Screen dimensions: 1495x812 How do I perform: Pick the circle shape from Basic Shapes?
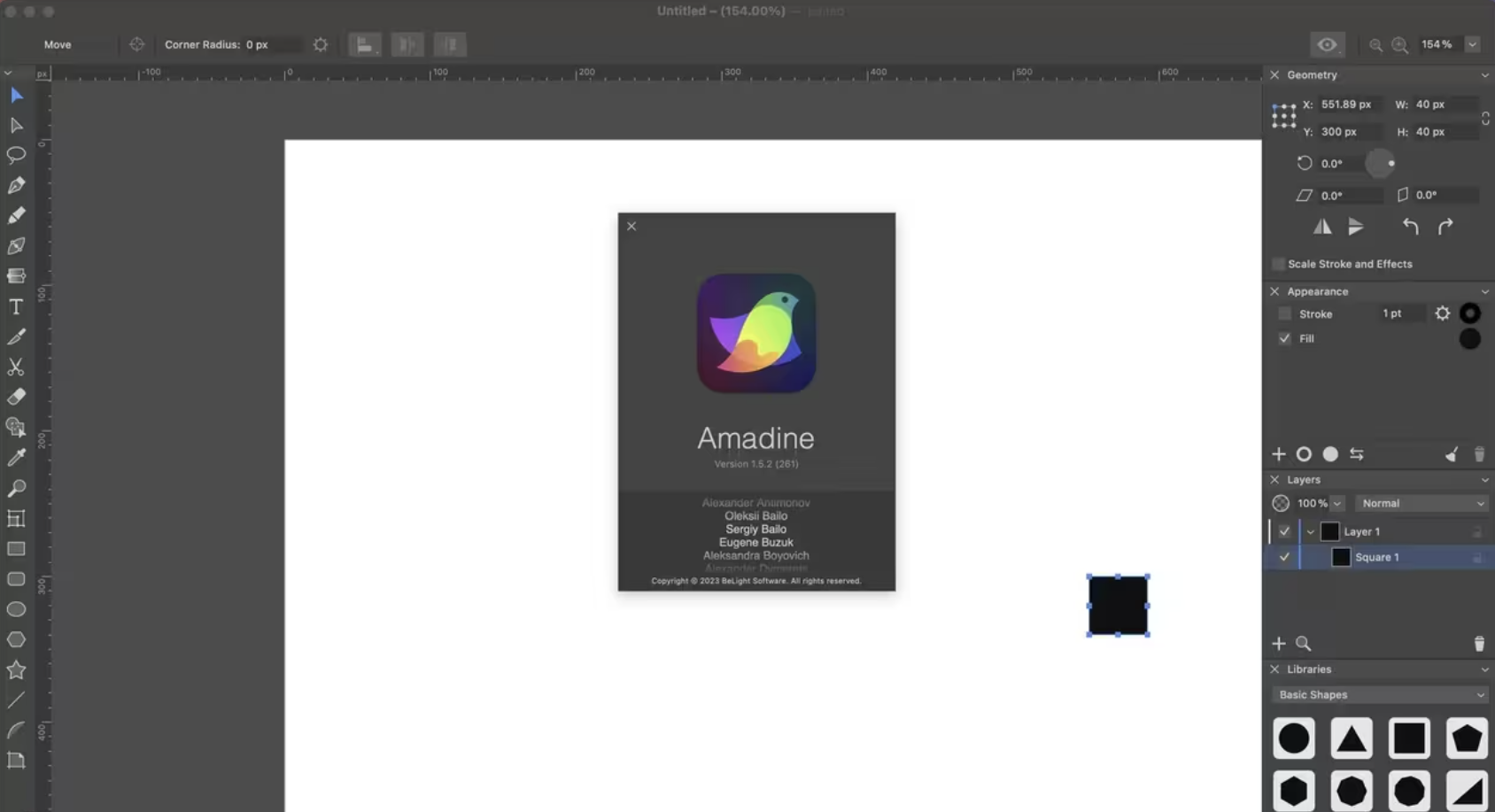tap(1294, 738)
